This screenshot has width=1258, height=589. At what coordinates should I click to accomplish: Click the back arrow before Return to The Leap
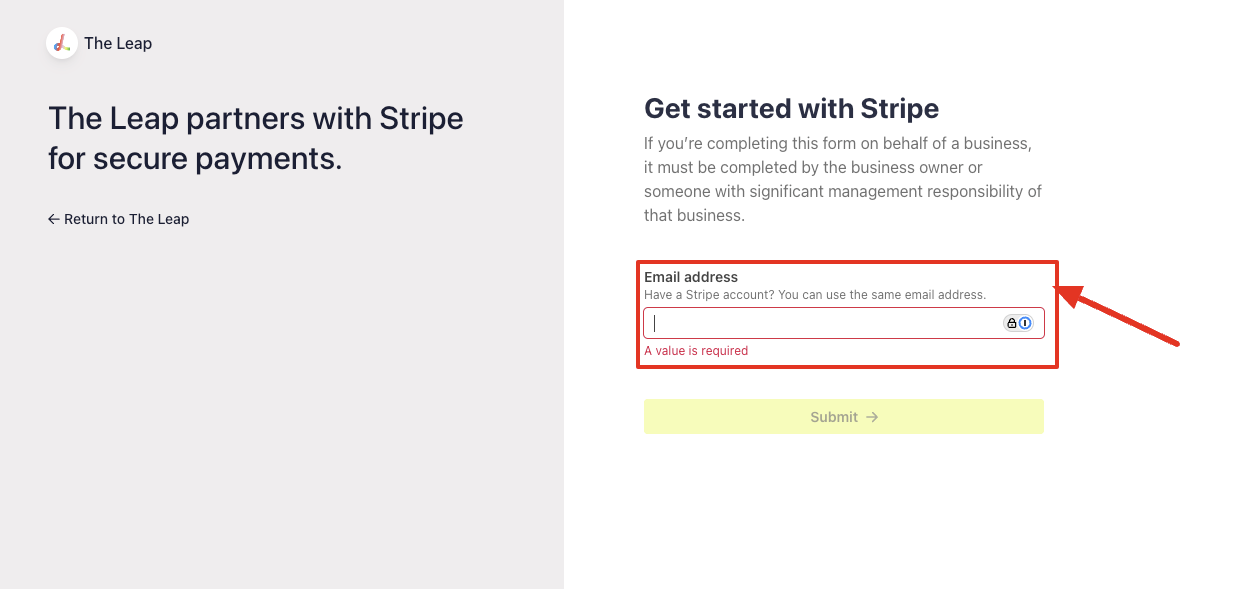(x=53, y=218)
